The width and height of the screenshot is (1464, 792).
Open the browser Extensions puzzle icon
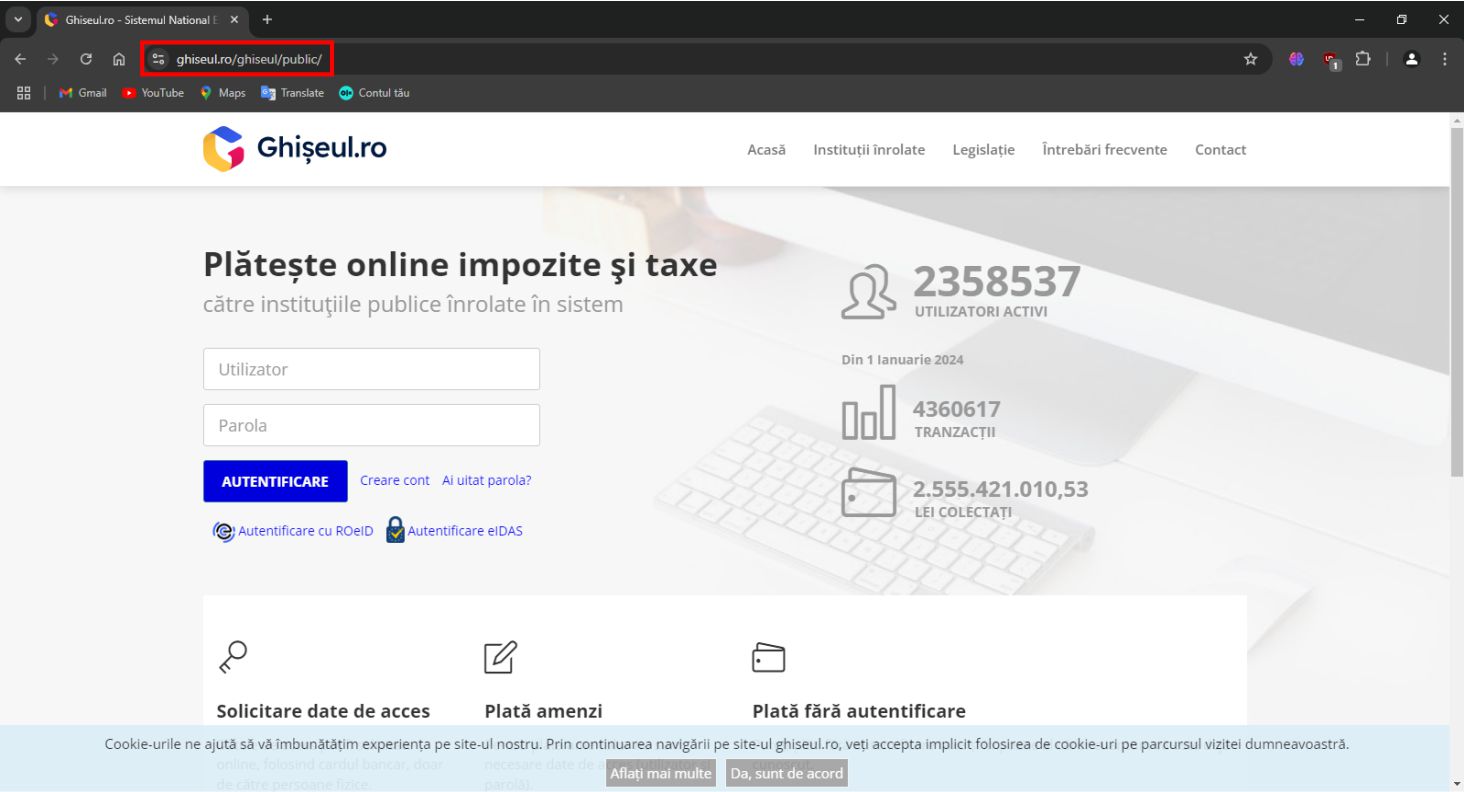pyautogui.click(x=1362, y=59)
